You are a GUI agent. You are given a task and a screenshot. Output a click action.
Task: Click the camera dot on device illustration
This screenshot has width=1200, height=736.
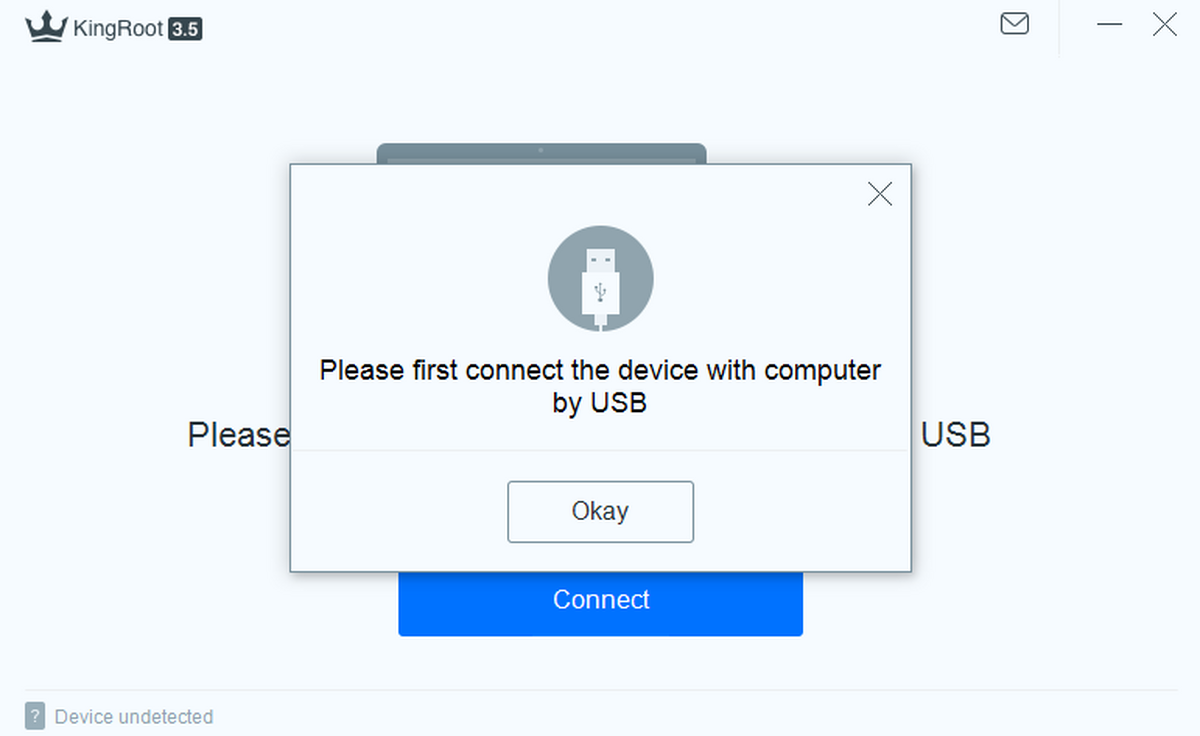541,150
